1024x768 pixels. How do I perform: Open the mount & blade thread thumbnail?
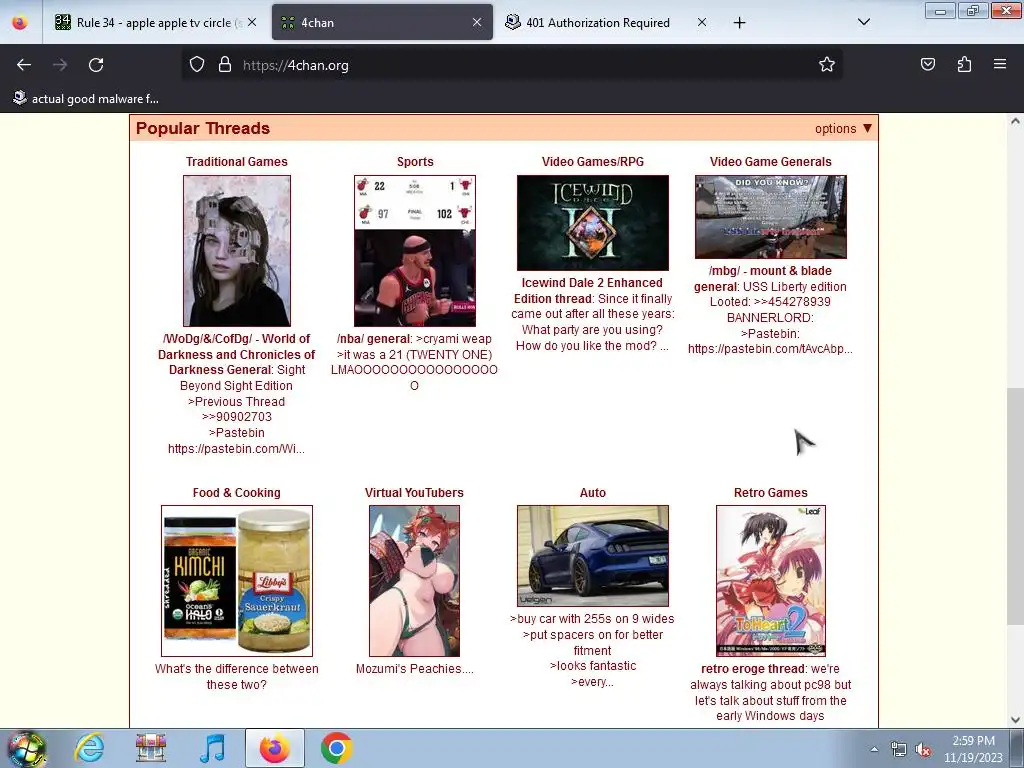(771, 217)
